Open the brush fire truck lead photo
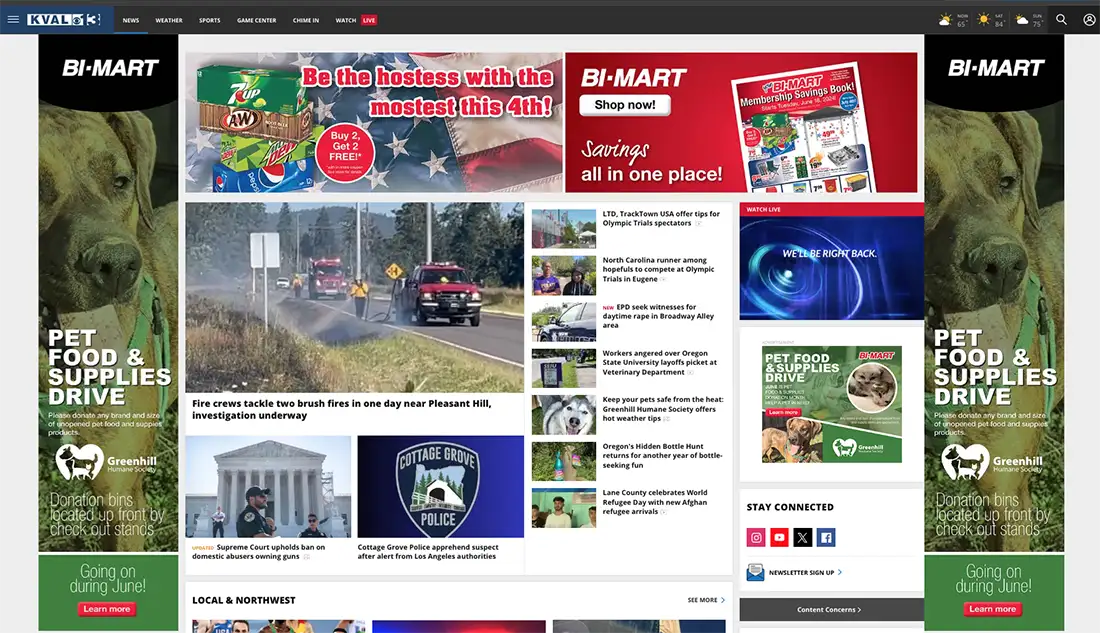Screen dimensions: 1100x633 pos(354,298)
